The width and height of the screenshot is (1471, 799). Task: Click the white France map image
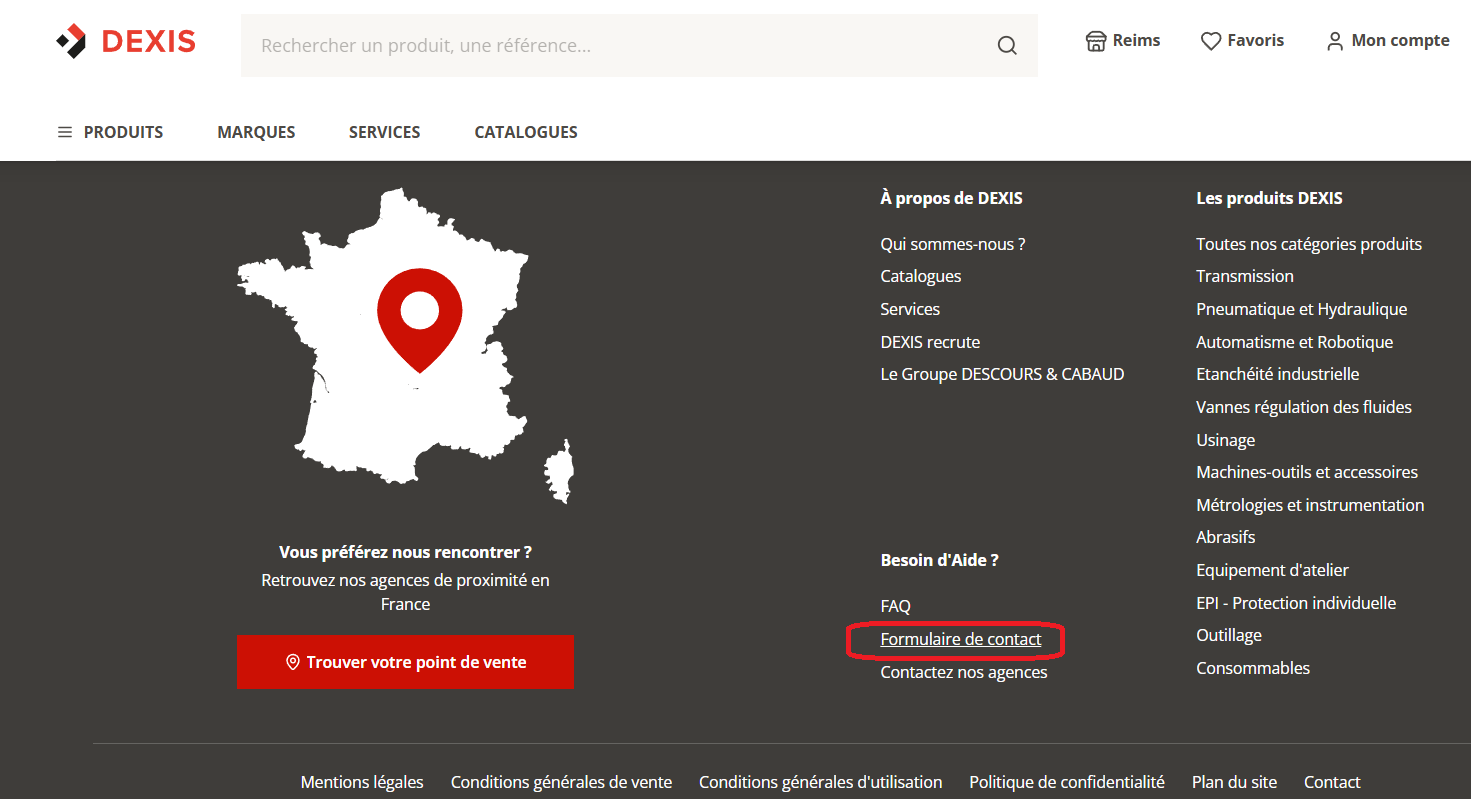click(405, 344)
